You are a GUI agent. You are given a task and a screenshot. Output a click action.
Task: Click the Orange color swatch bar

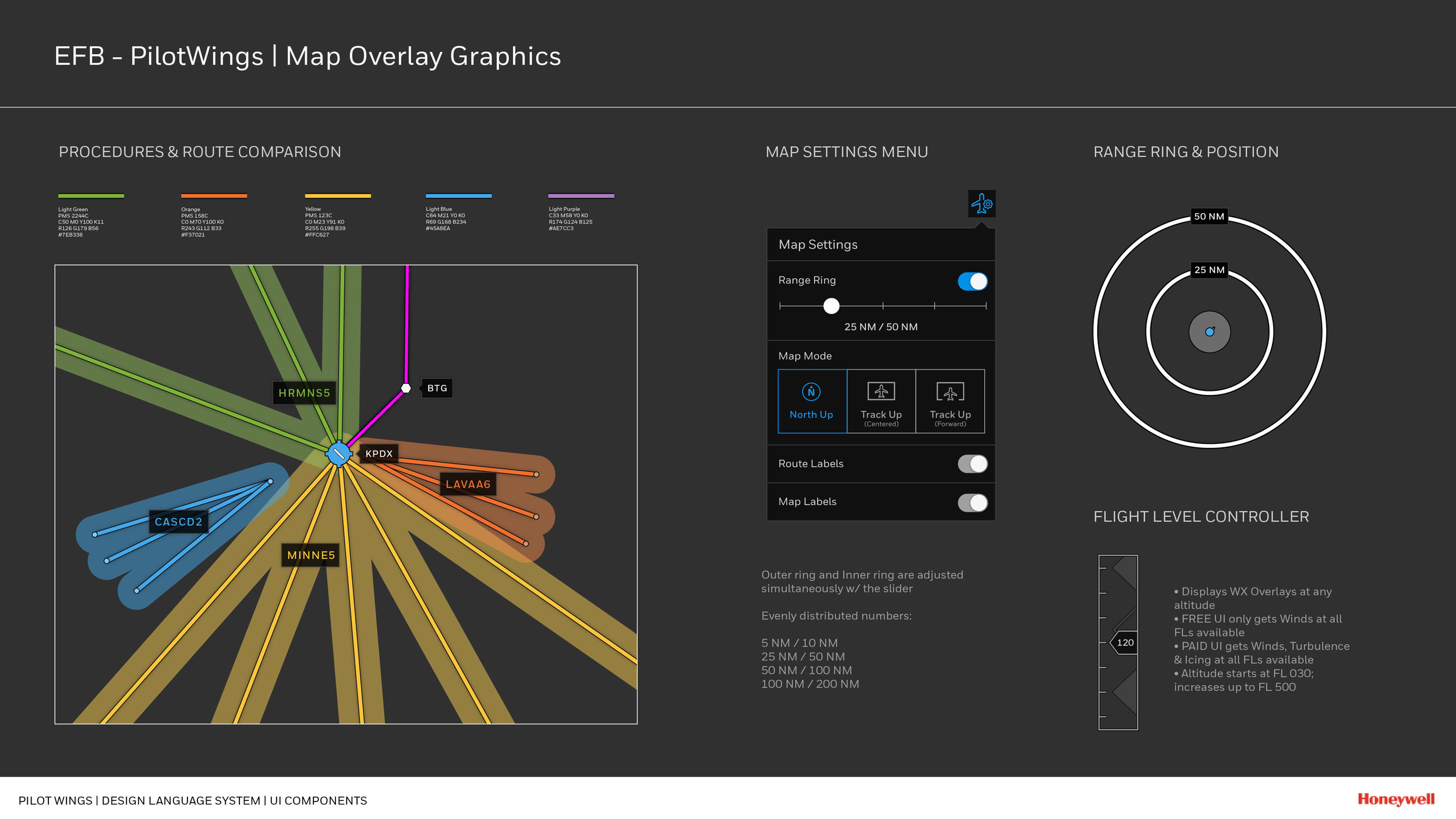click(214, 196)
